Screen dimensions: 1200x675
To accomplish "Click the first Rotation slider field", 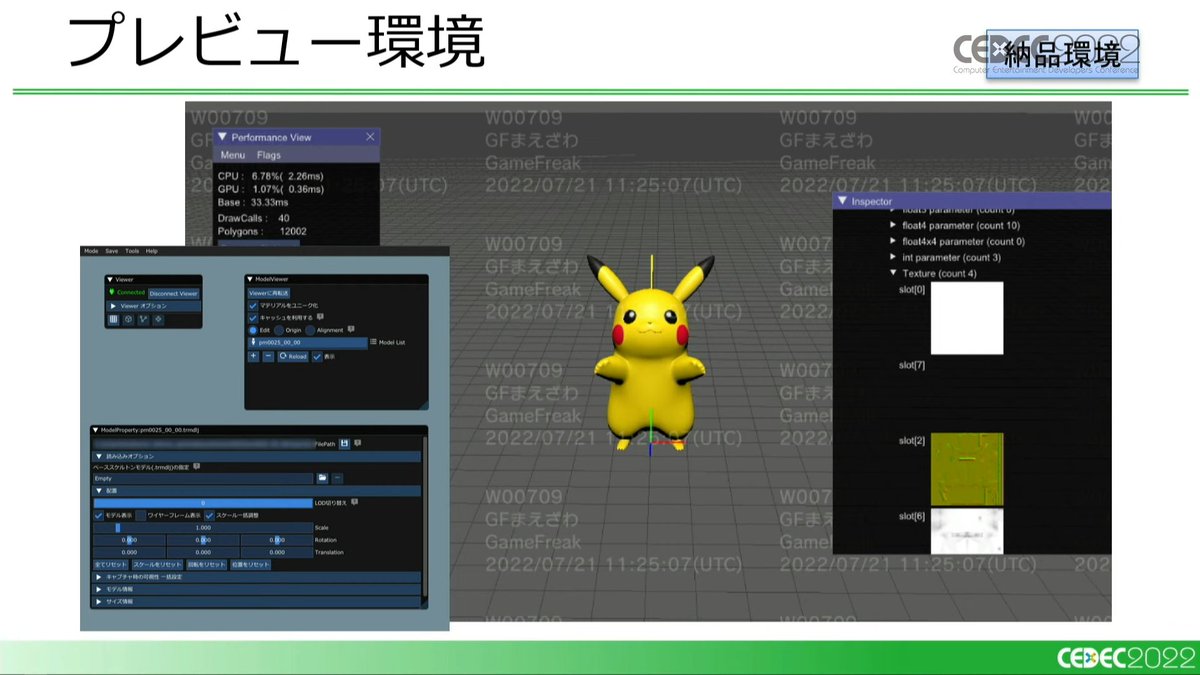I will [x=129, y=540].
